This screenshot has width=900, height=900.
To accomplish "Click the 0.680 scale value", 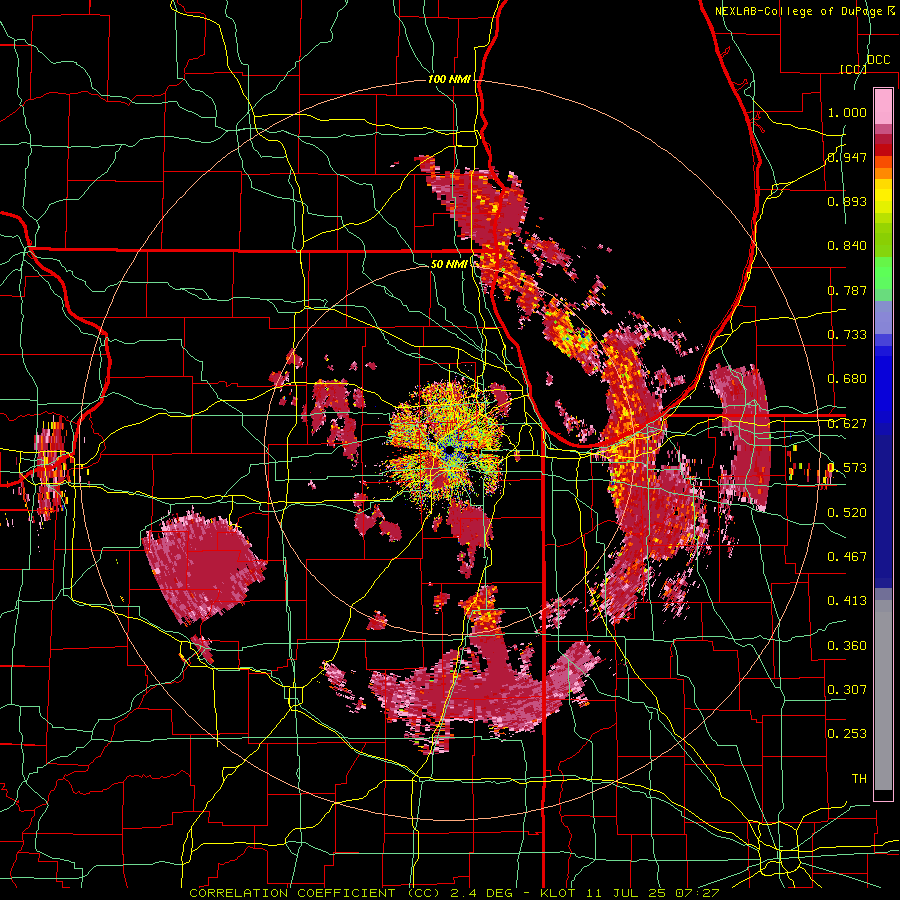I will click(847, 379).
